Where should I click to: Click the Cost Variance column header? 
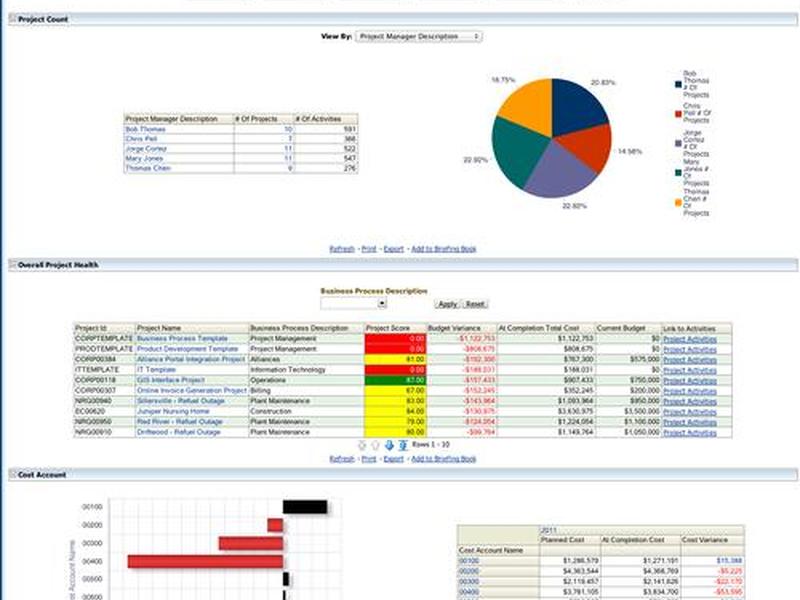coord(712,540)
